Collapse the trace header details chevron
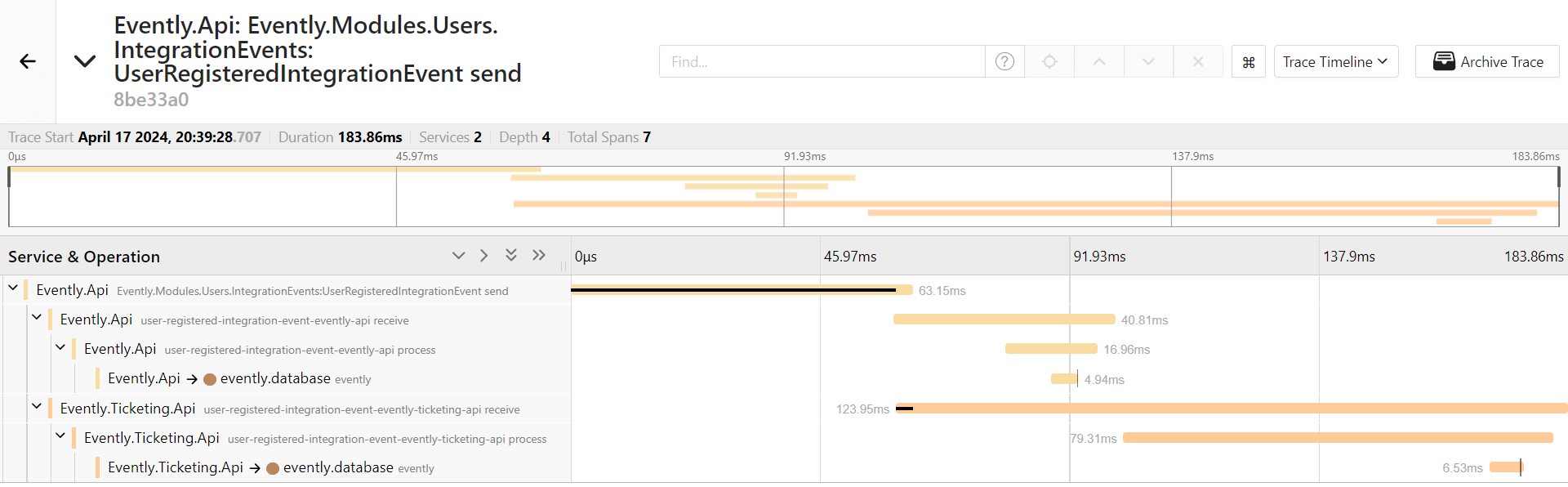This screenshot has height=487, width=1568. (x=85, y=61)
